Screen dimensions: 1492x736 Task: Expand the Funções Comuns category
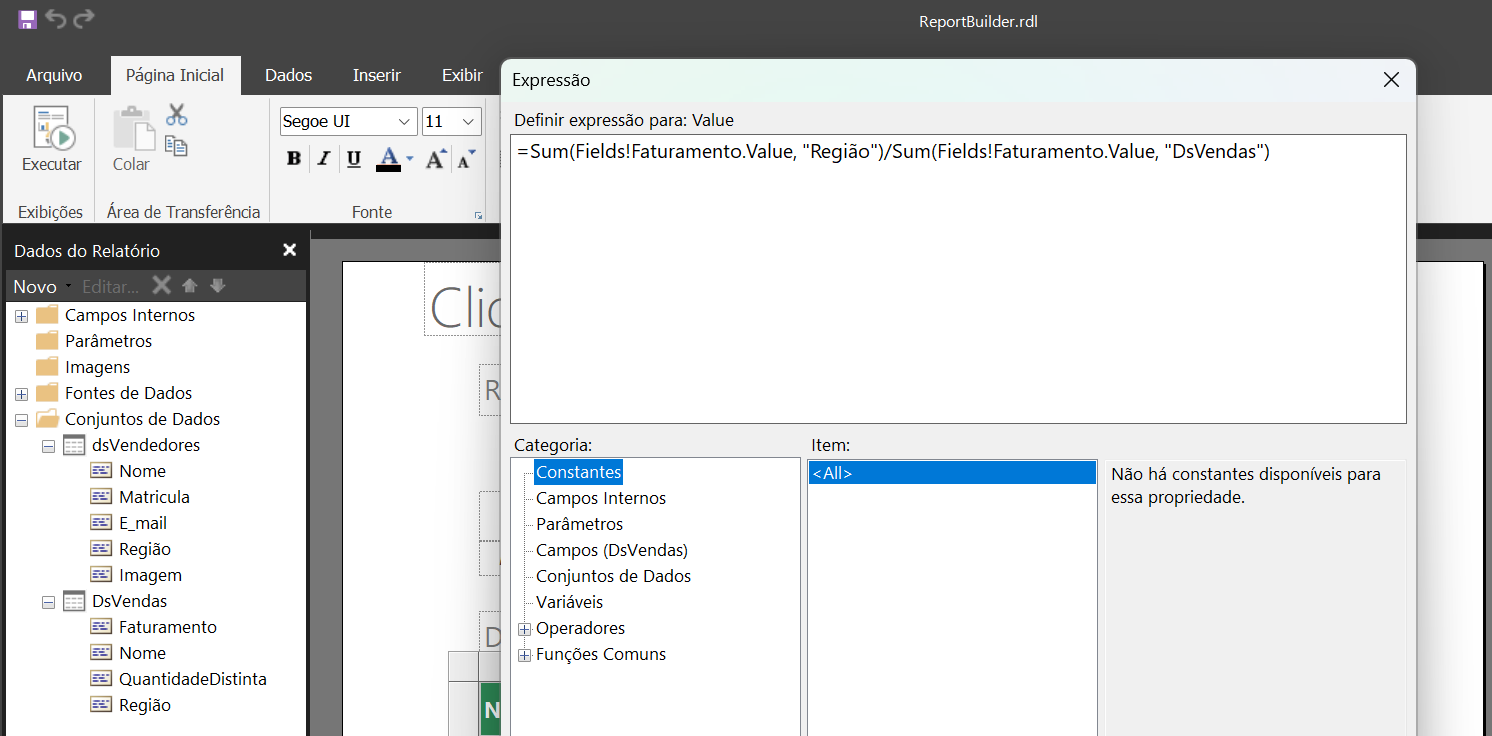(524, 655)
